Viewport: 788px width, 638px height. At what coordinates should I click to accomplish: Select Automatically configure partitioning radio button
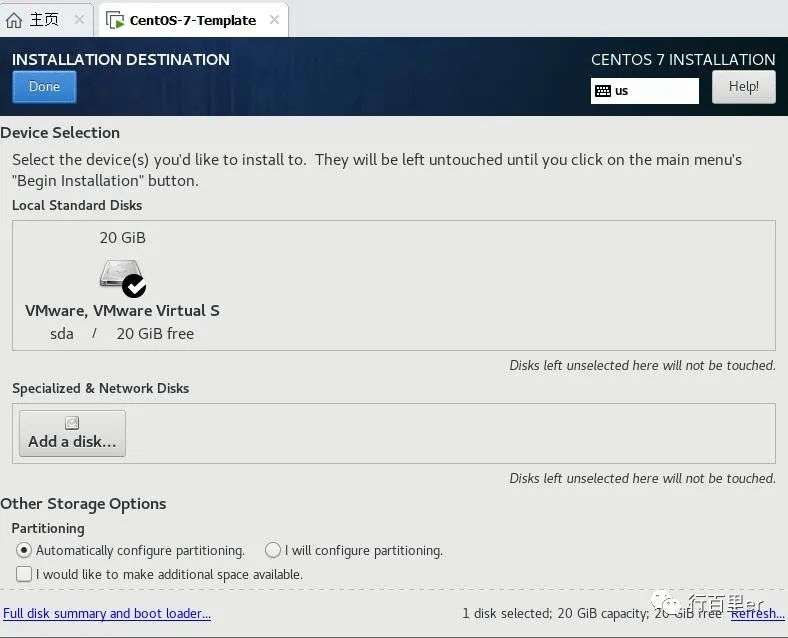[x=24, y=551]
